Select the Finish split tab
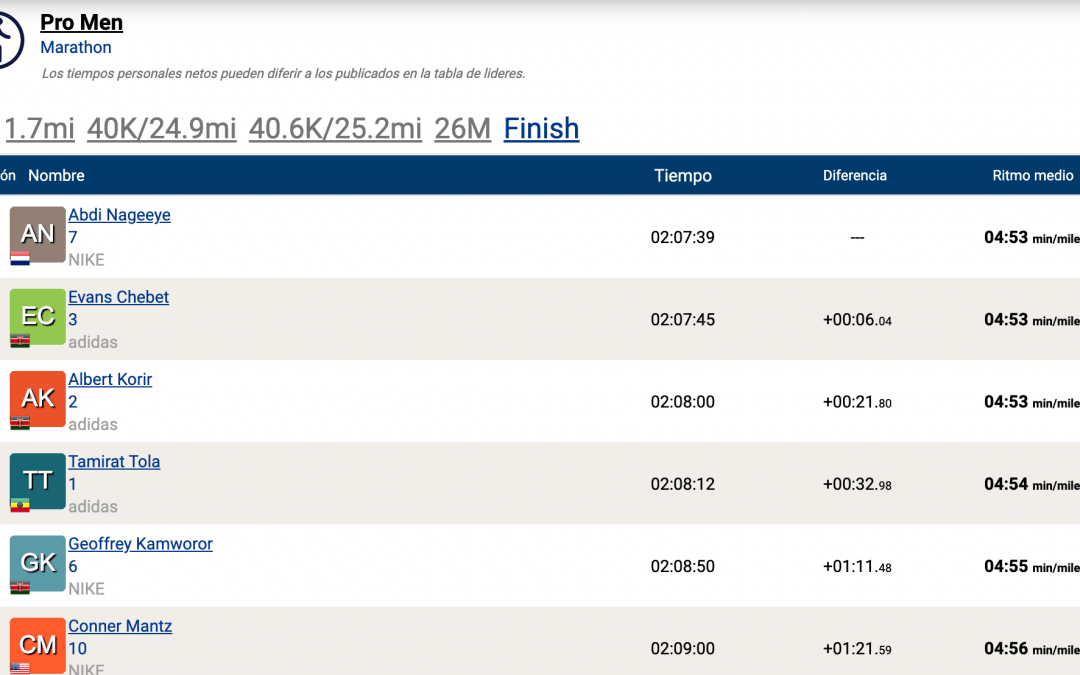This screenshot has width=1080, height=675. [541, 129]
